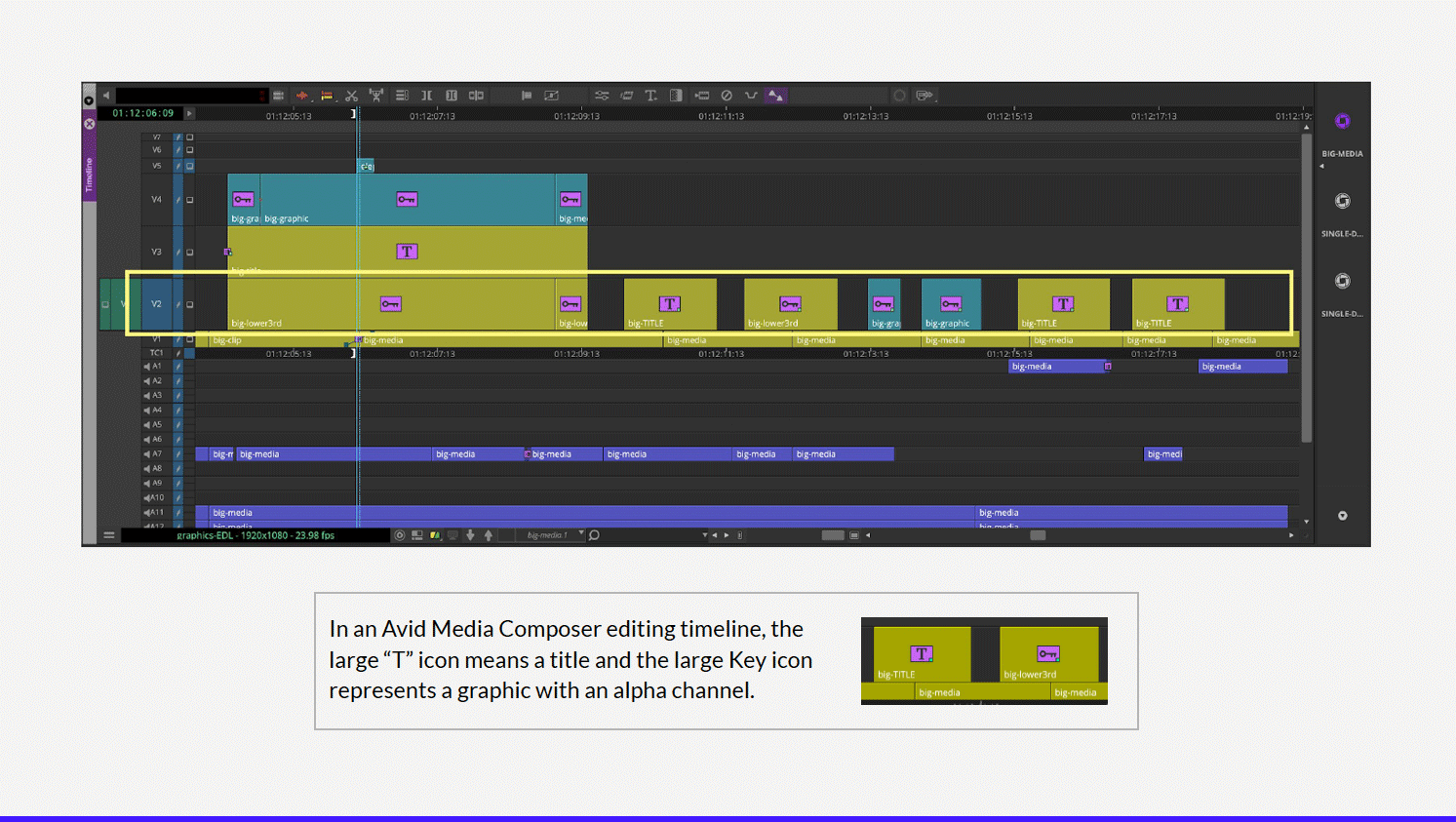Expand the timecode display arrow next to 01:12:06:09
Image resolution: width=1456 pixels, height=822 pixels.
tap(189, 114)
